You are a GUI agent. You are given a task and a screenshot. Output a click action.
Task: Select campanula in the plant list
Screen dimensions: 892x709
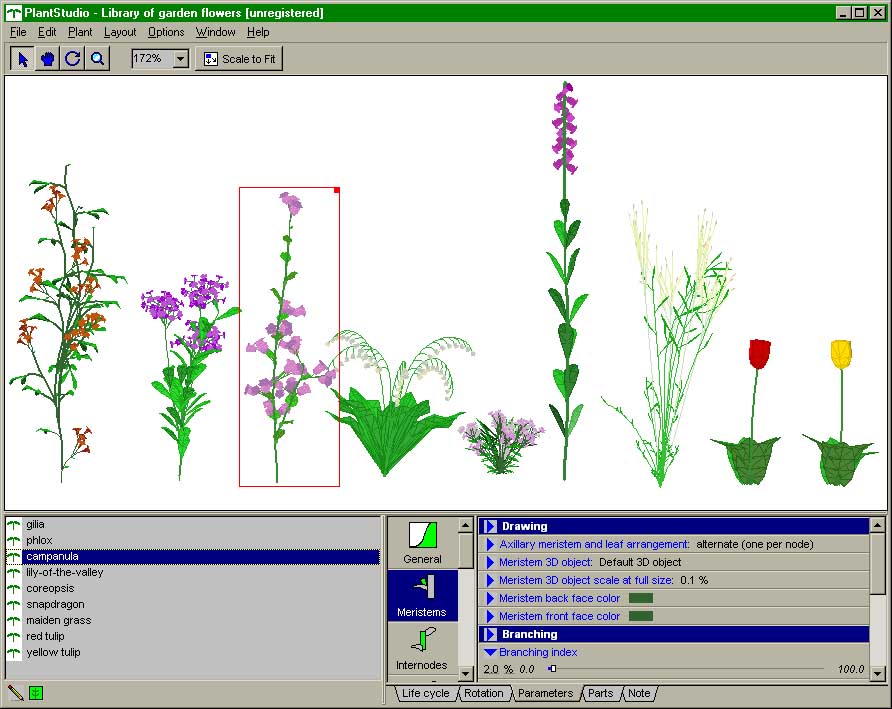point(202,557)
